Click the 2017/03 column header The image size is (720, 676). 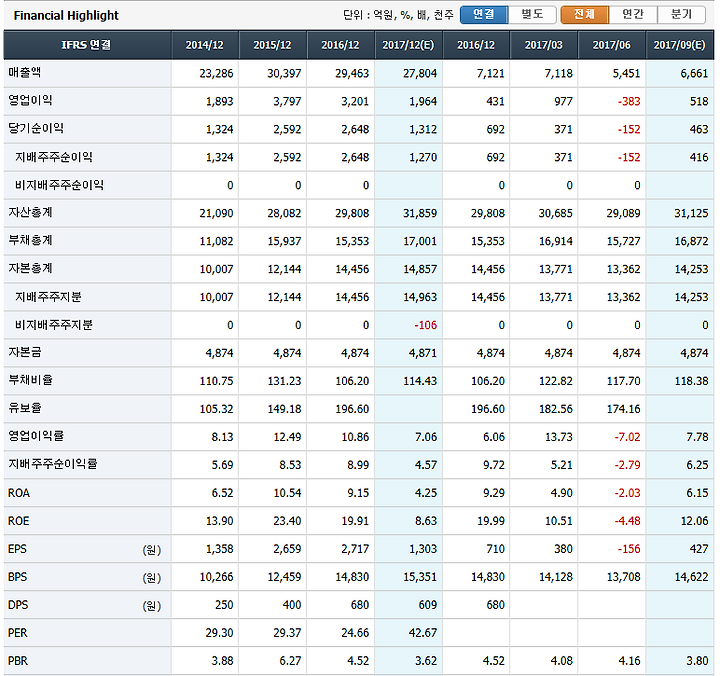[x=544, y=45]
